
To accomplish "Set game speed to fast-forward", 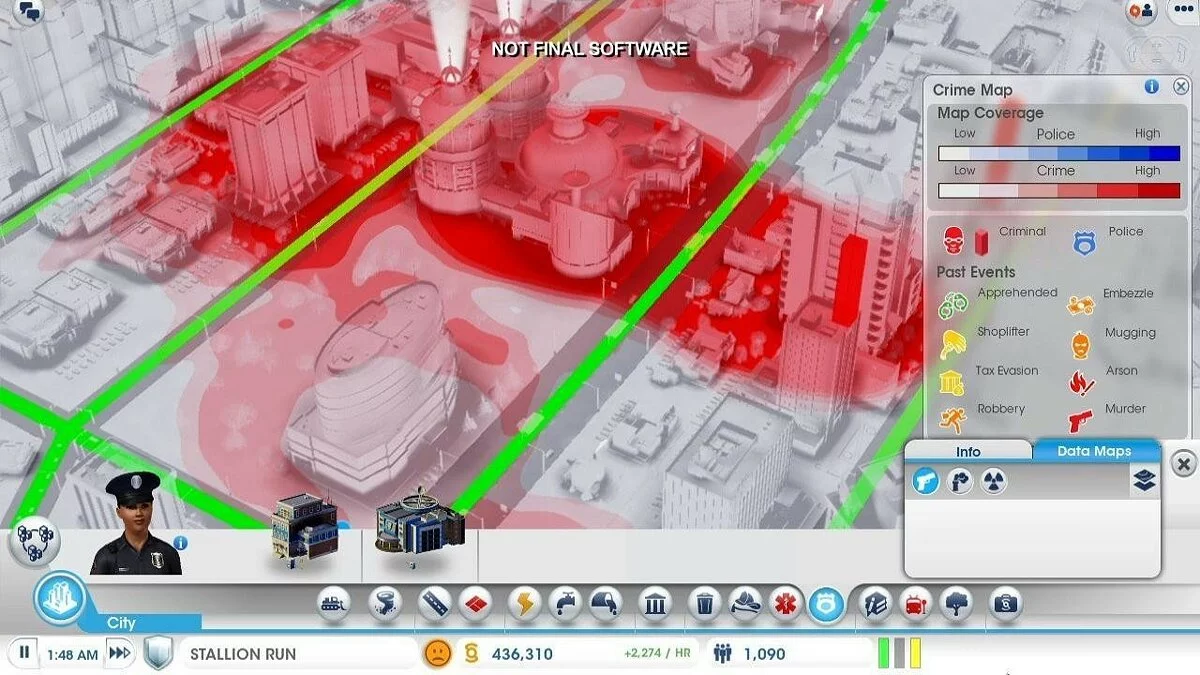I will coord(119,654).
